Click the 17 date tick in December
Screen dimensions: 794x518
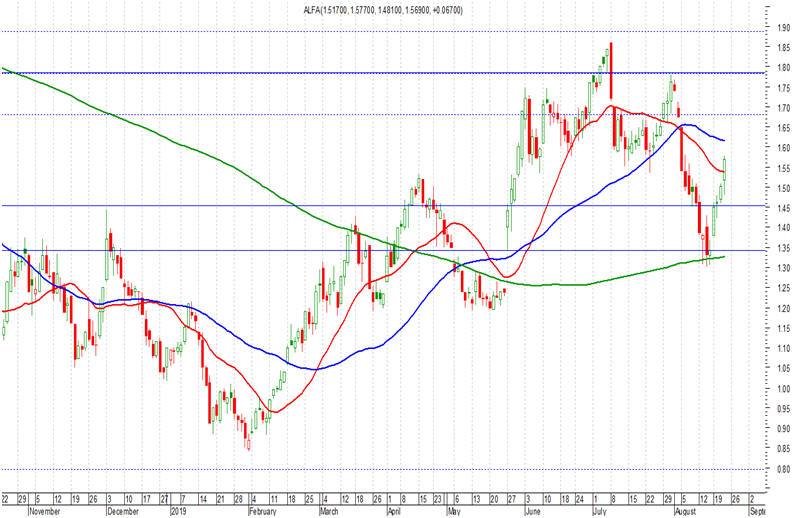(146, 499)
